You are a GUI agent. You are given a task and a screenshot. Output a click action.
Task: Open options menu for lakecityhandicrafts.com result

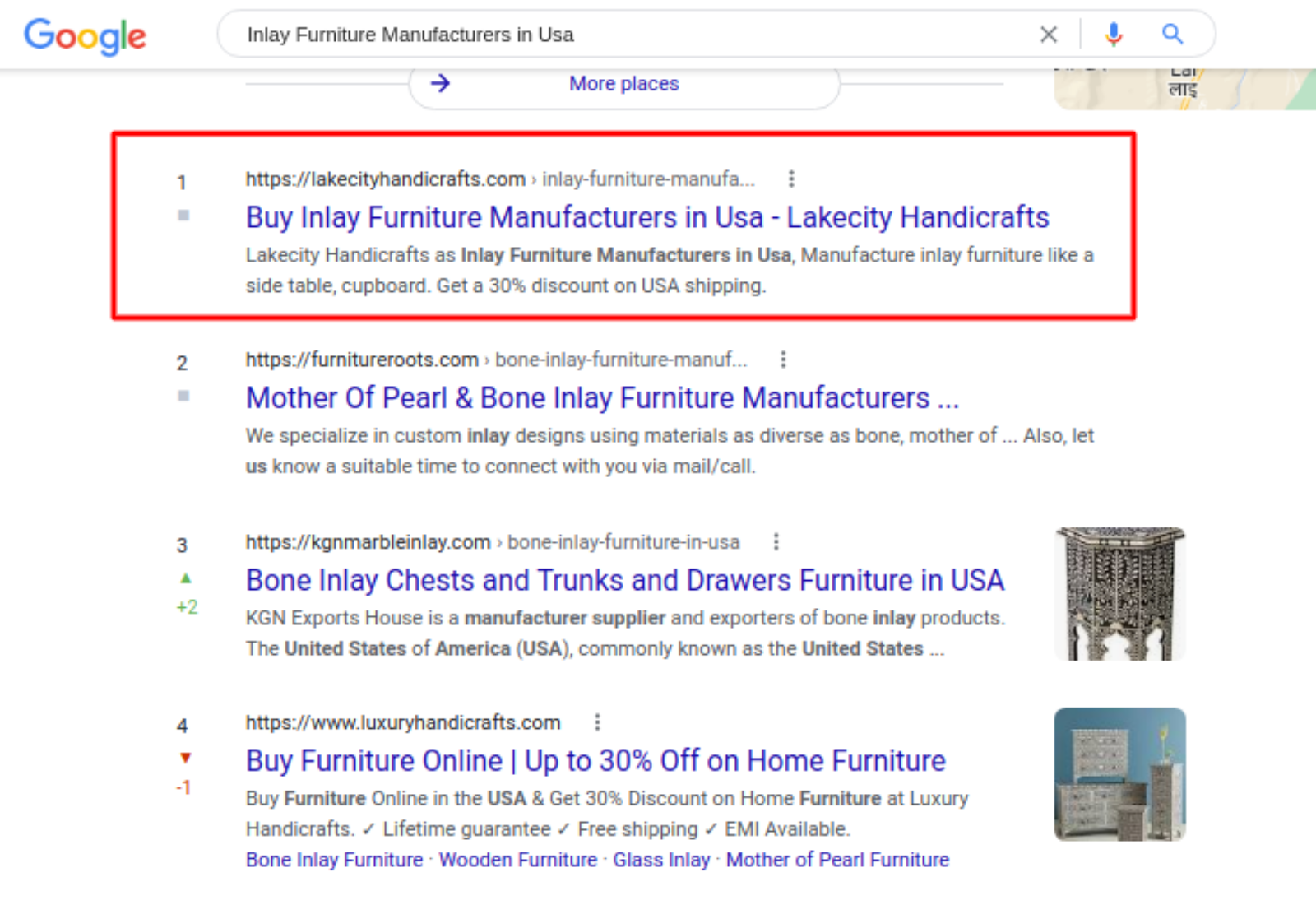pyautogui.click(x=790, y=179)
